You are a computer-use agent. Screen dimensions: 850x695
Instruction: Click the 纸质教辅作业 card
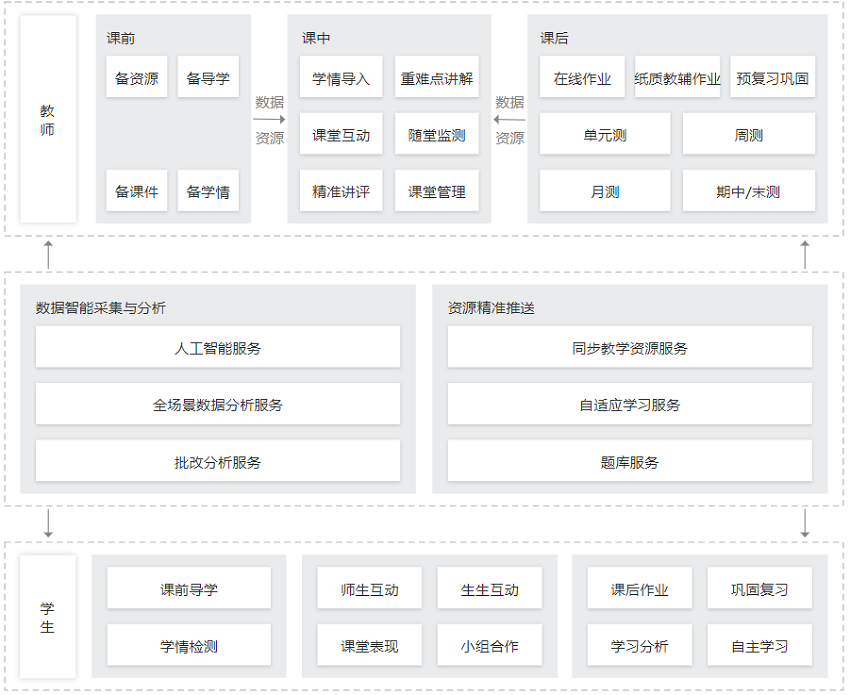[x=678, y=77]
